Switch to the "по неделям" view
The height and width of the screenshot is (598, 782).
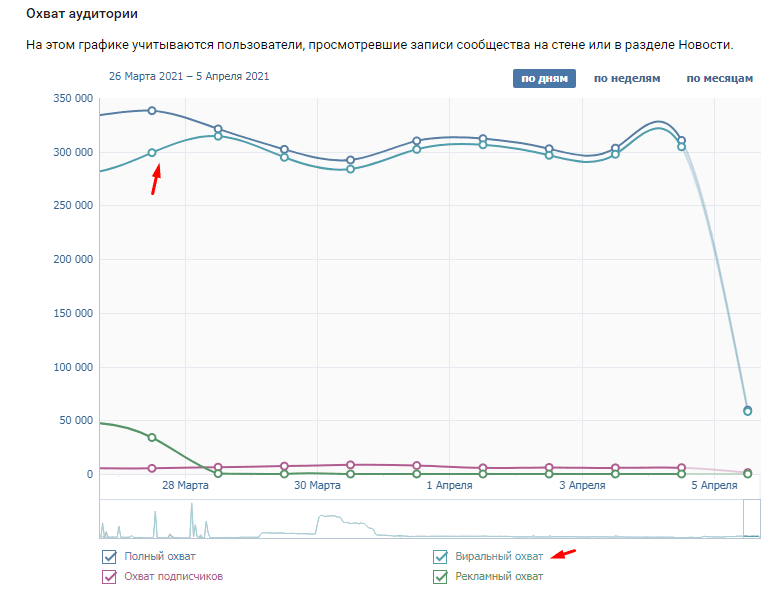coord(627,78)
